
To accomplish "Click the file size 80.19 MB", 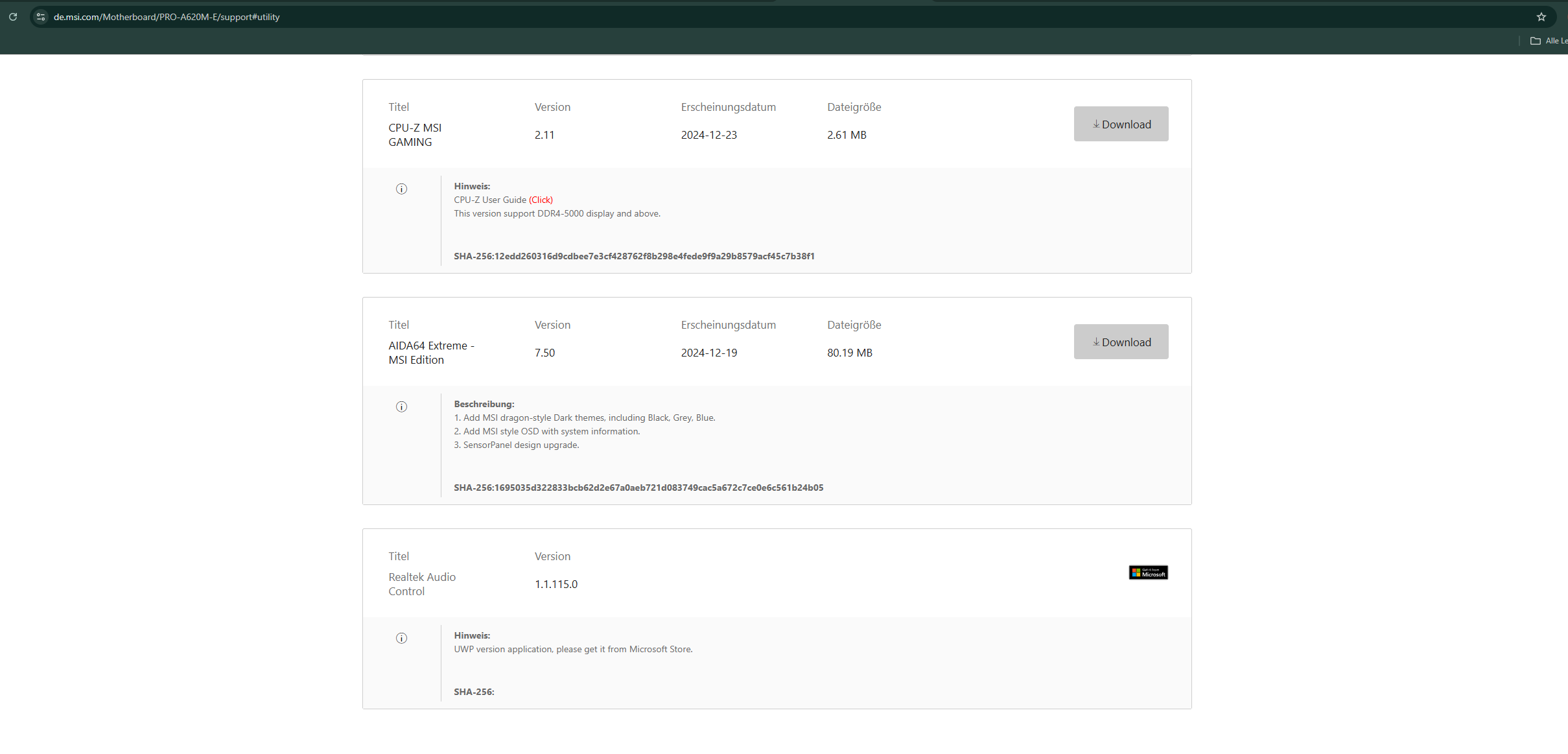I will [x=850, y=353].
